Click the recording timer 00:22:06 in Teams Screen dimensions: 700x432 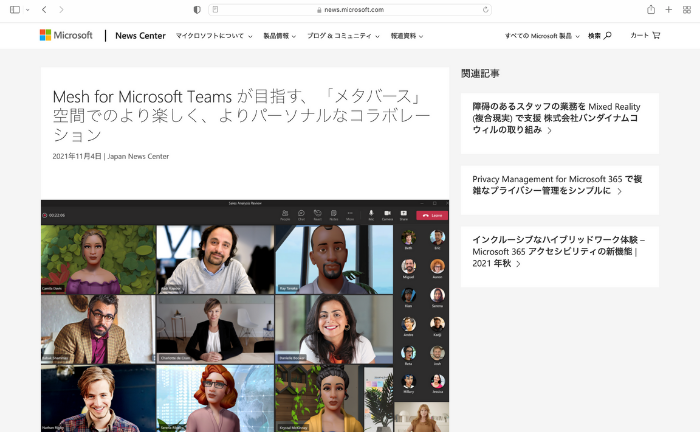point(54,216)
